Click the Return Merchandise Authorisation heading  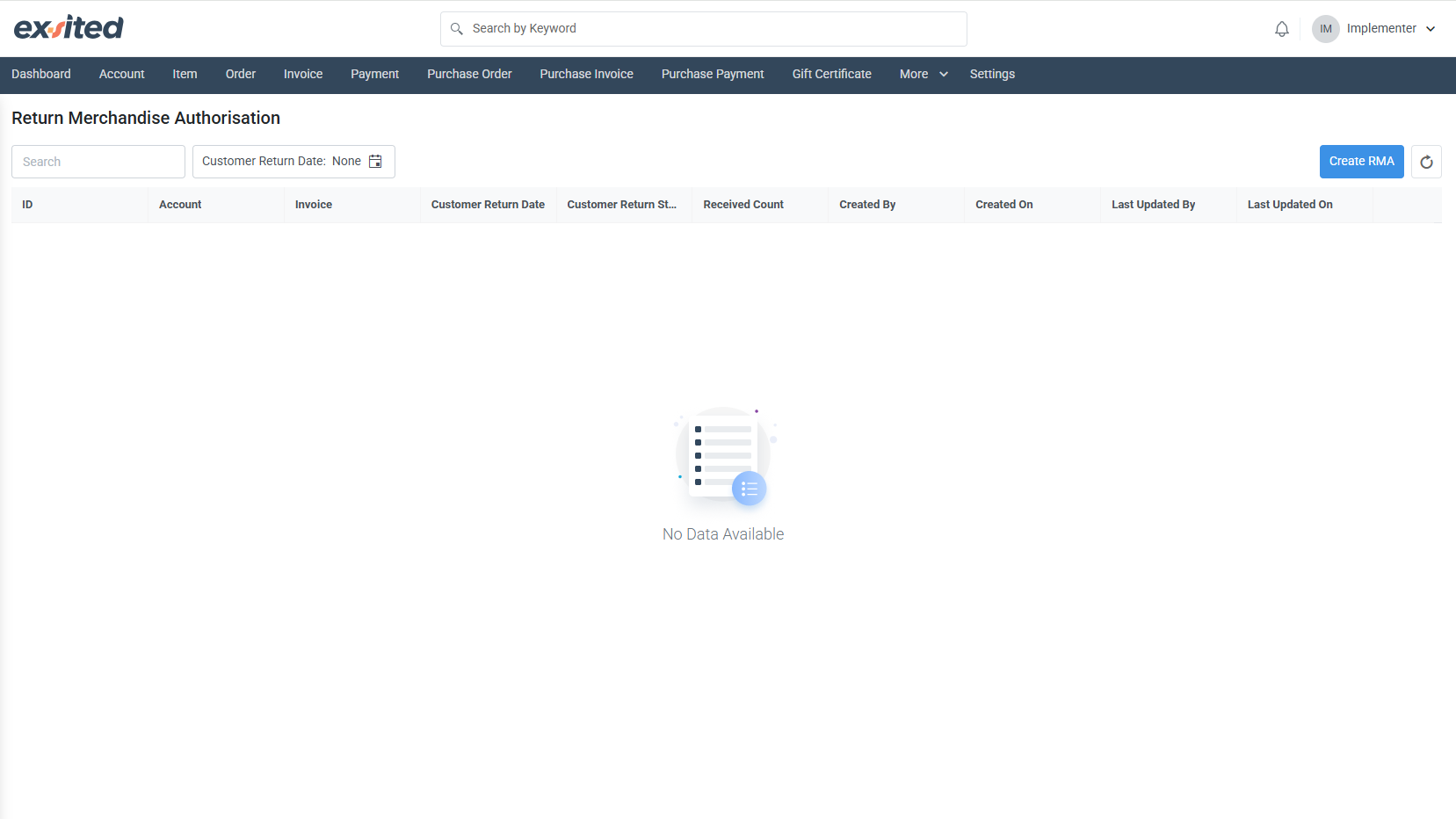coord(146,119)
